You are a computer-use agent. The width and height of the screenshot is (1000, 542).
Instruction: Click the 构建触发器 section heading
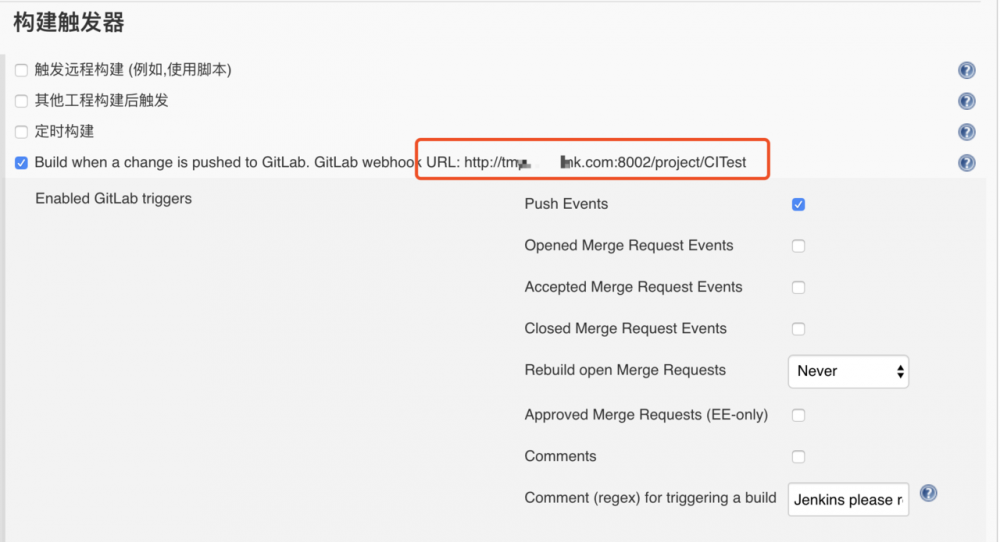coord(69,22)
